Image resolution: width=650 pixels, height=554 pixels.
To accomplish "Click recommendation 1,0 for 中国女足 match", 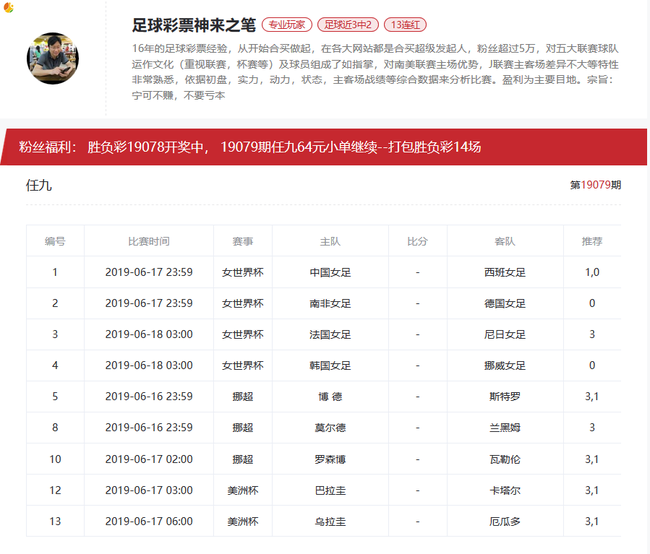I will [592, 272].
